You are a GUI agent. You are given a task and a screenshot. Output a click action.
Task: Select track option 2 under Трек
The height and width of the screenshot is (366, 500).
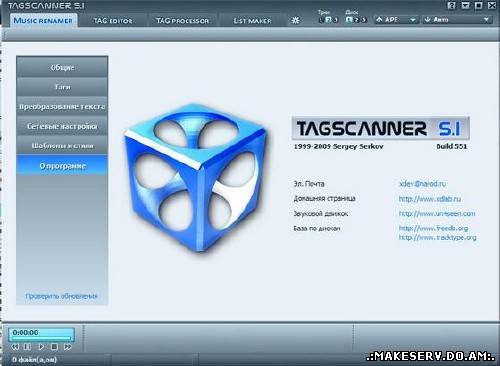(328, 20)
